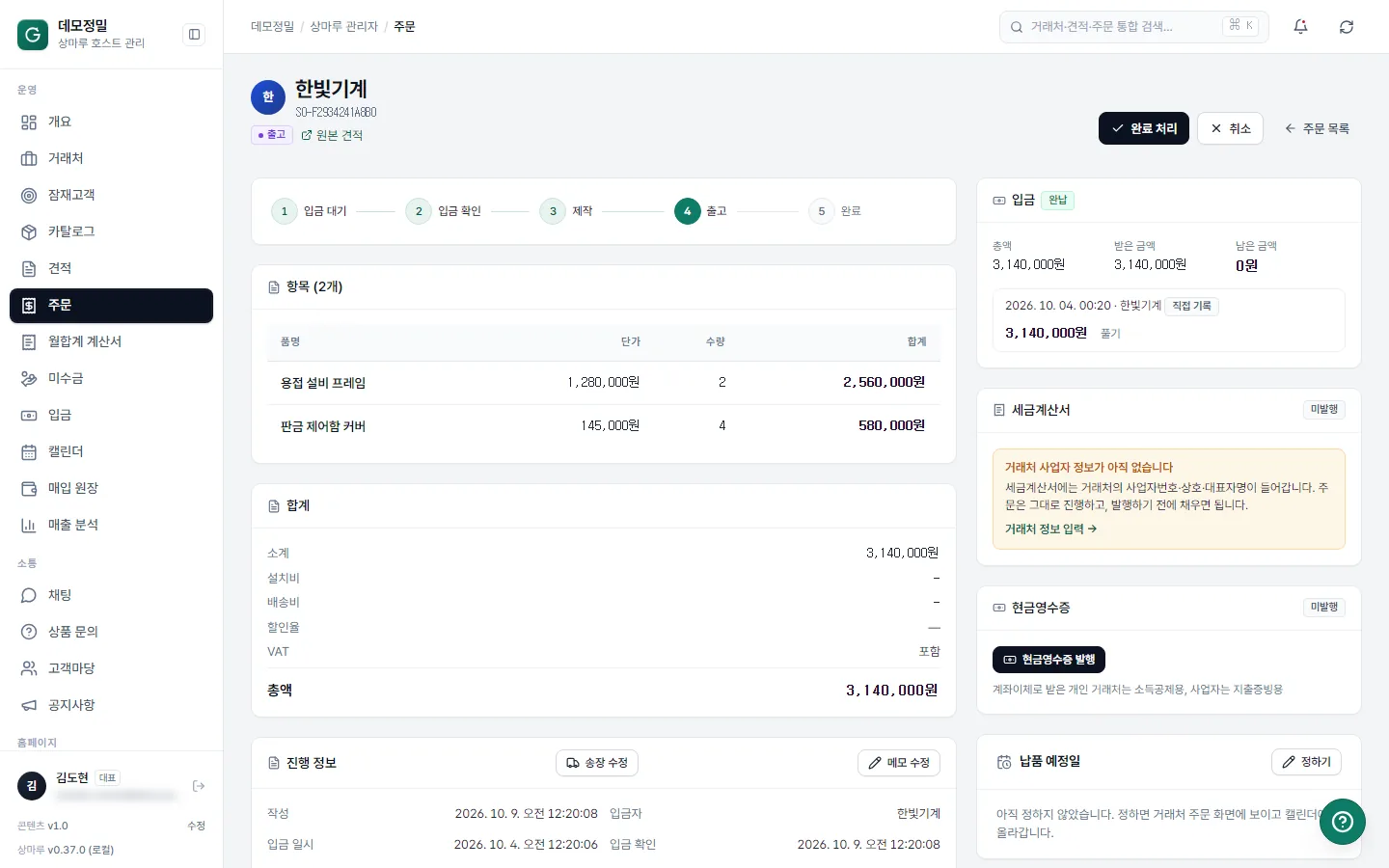Open the 캘린더 page

coord(111,451)
